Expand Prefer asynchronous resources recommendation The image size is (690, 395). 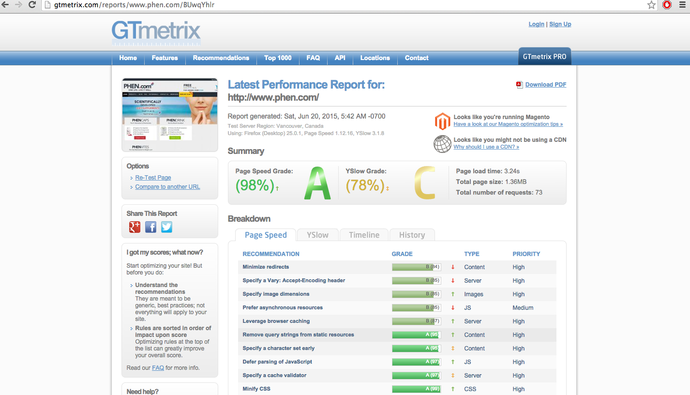click(x=283, y=308)
